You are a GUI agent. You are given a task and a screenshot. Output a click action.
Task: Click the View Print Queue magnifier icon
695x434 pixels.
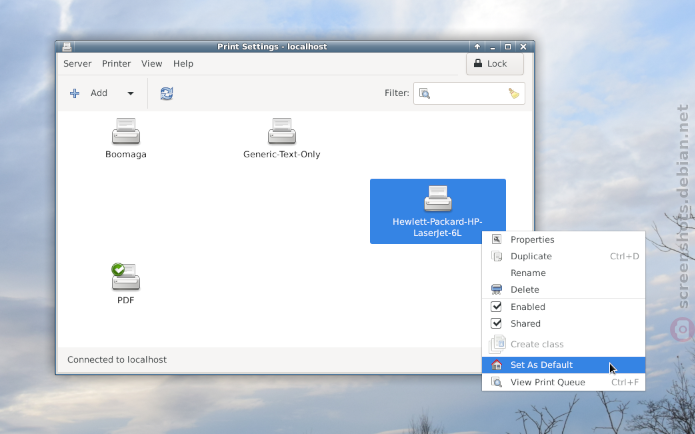(x=496, y=382)
